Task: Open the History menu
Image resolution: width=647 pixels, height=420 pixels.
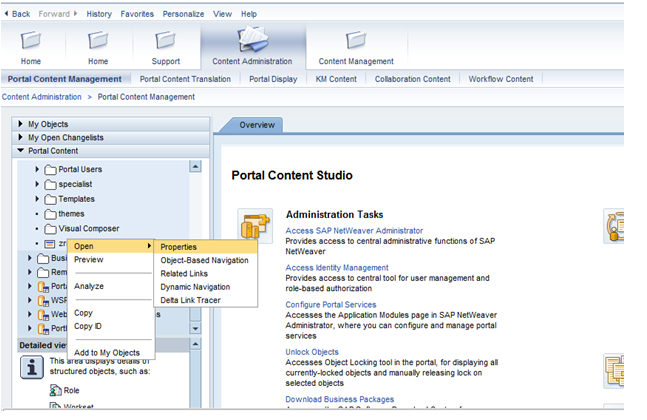Action: pyautogui.click(x=99, y=14)
